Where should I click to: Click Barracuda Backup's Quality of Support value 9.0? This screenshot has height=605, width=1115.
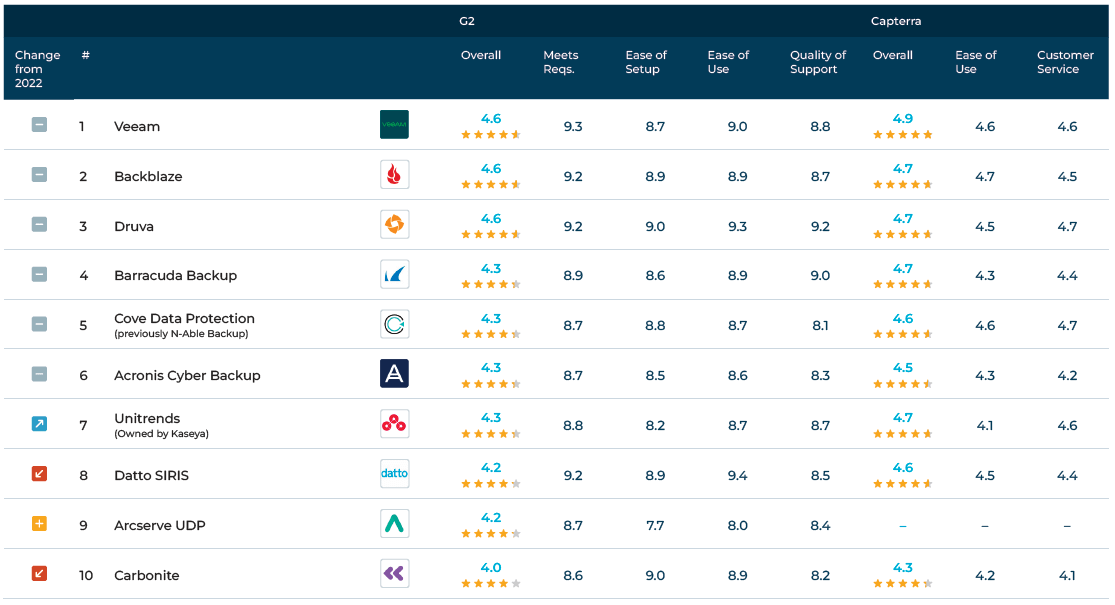click(x=820, y=276)
